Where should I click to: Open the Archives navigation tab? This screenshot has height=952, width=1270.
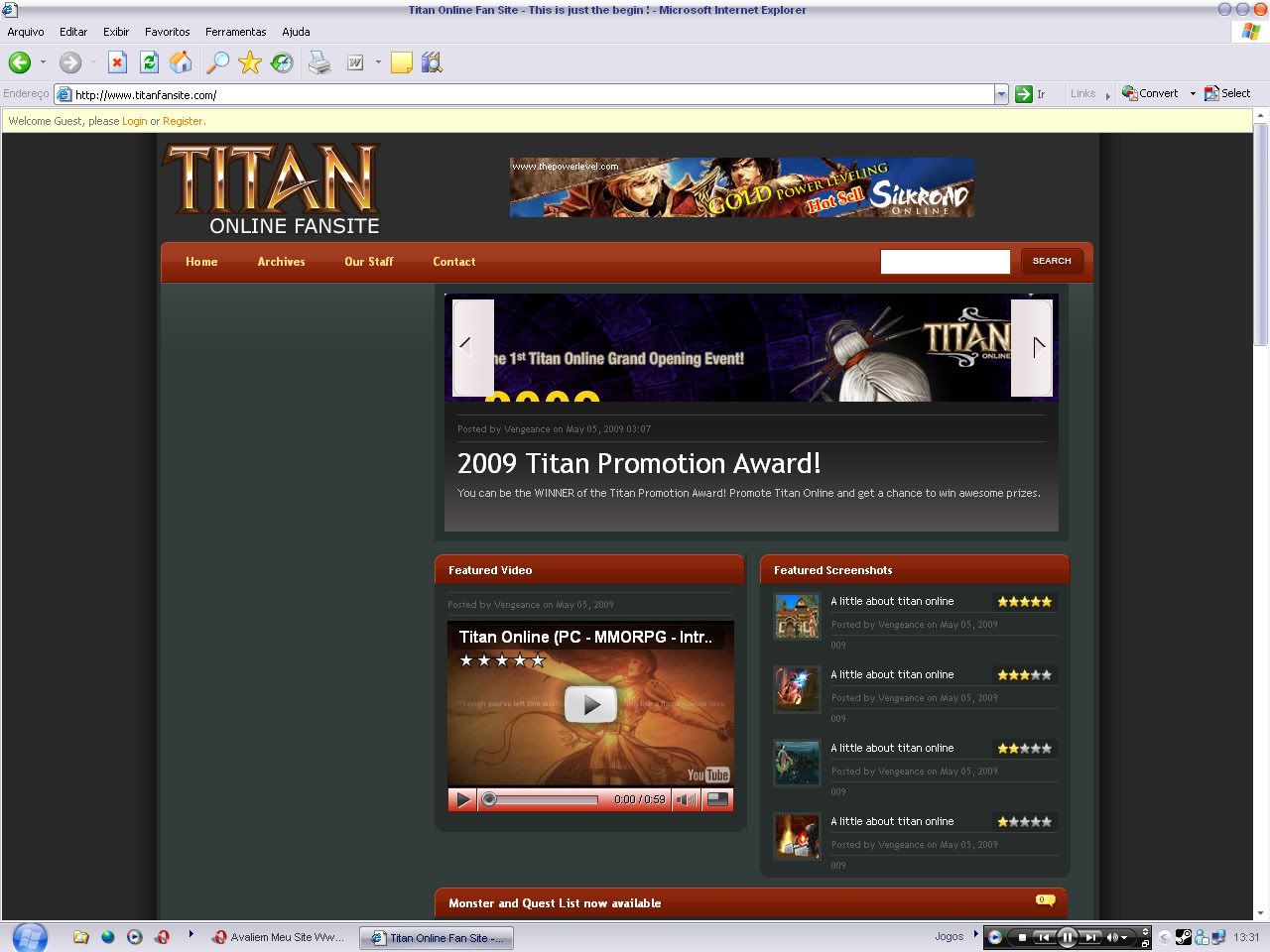point(281,262)
